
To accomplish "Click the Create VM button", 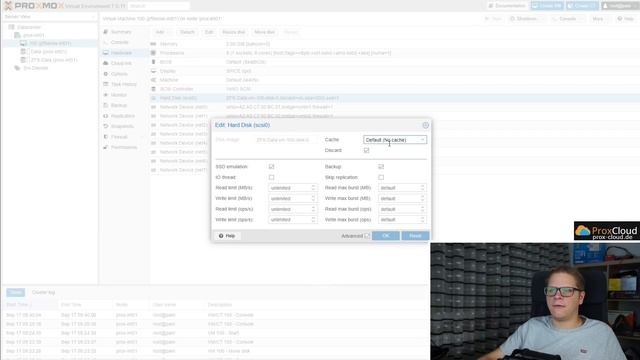I will 547,6.
